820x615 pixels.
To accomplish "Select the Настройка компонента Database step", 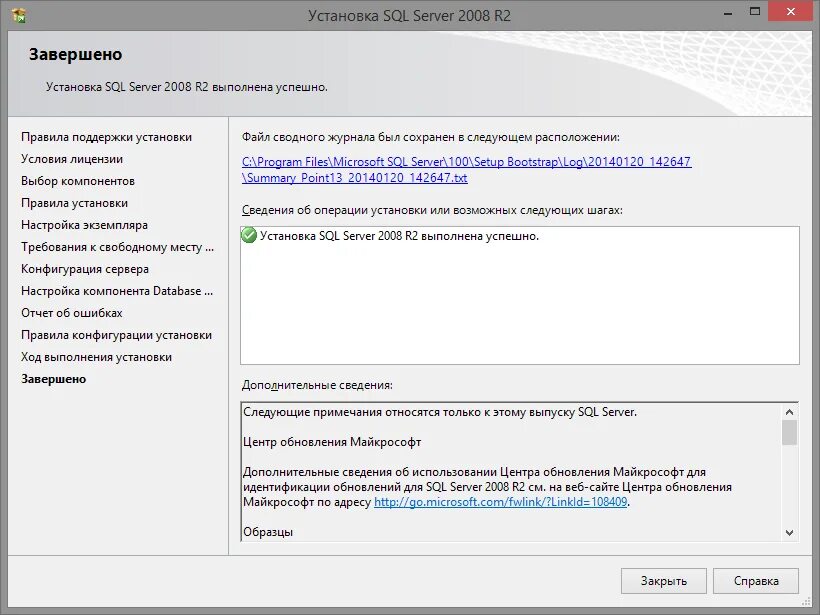I will (117, 291).
